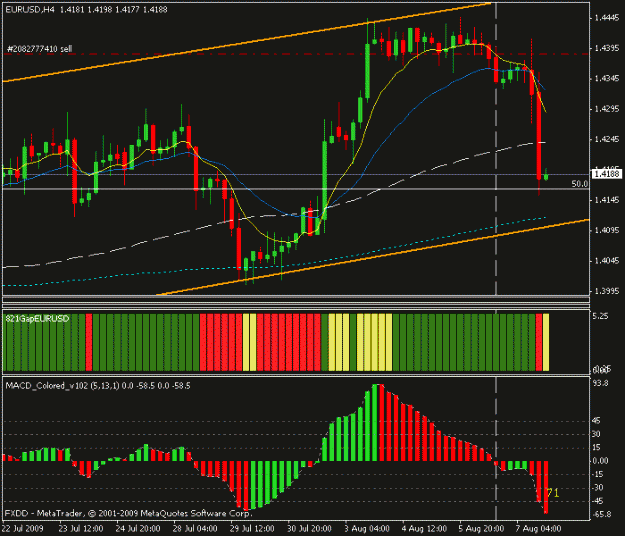Click the yellow 71 value on the MACD

coord(553,493)
